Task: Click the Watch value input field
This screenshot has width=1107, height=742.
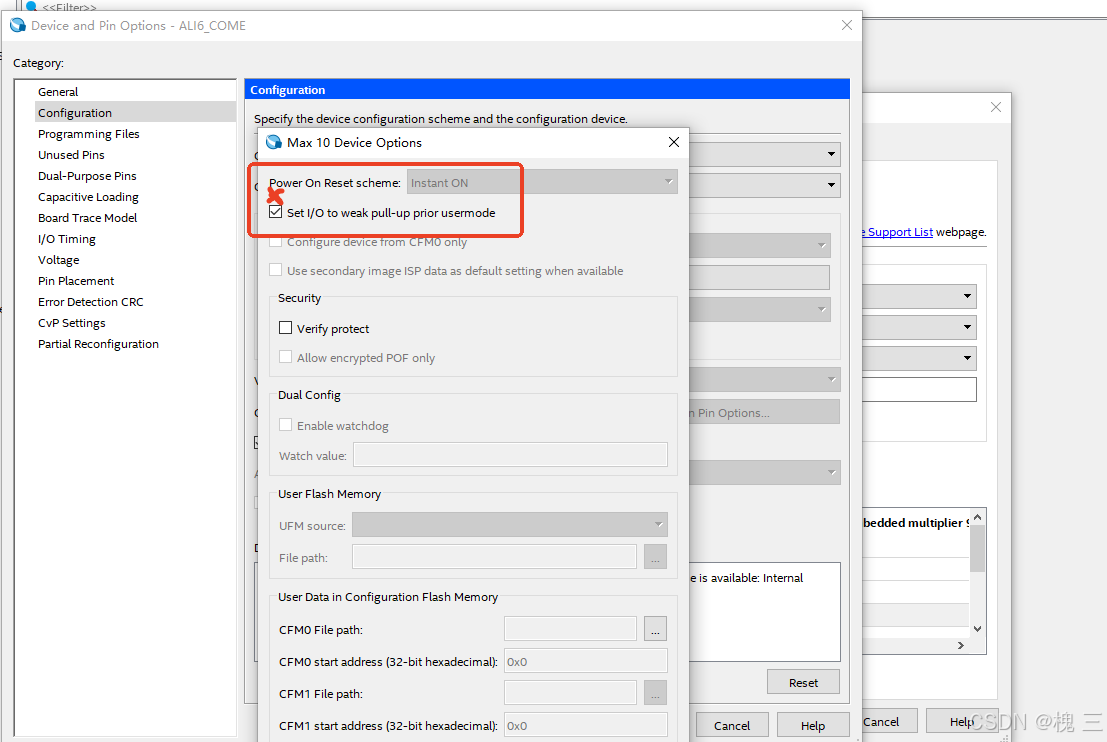Action: click(x=510, y=455)
